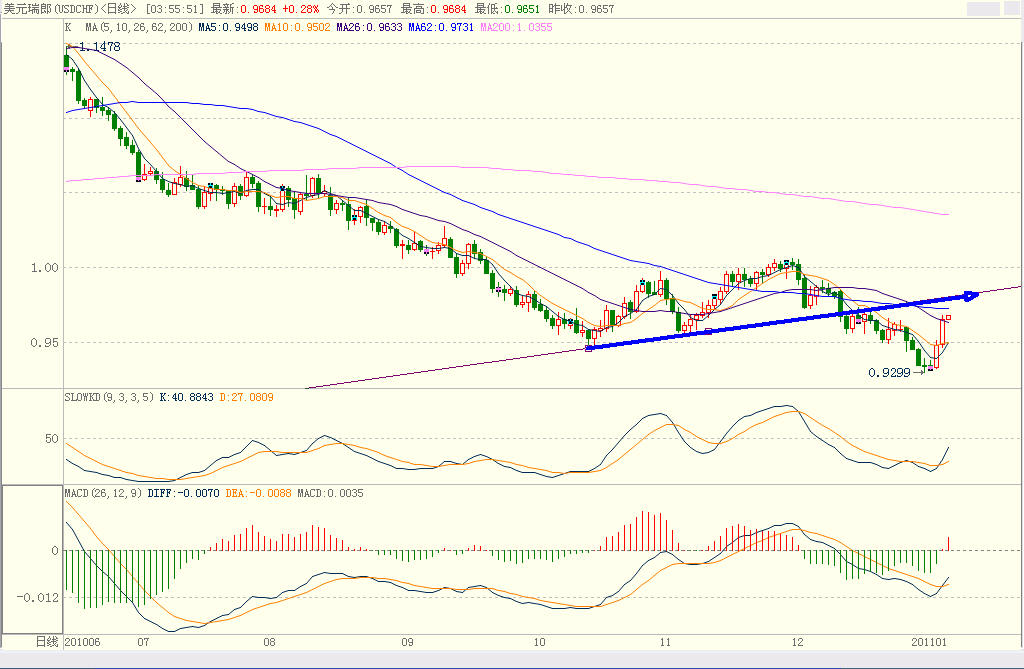The height and width of the screenshot is (669, 1024).
Task: Click the MA(5,10,26,62,200) indicator parameters
Action: 139,27
